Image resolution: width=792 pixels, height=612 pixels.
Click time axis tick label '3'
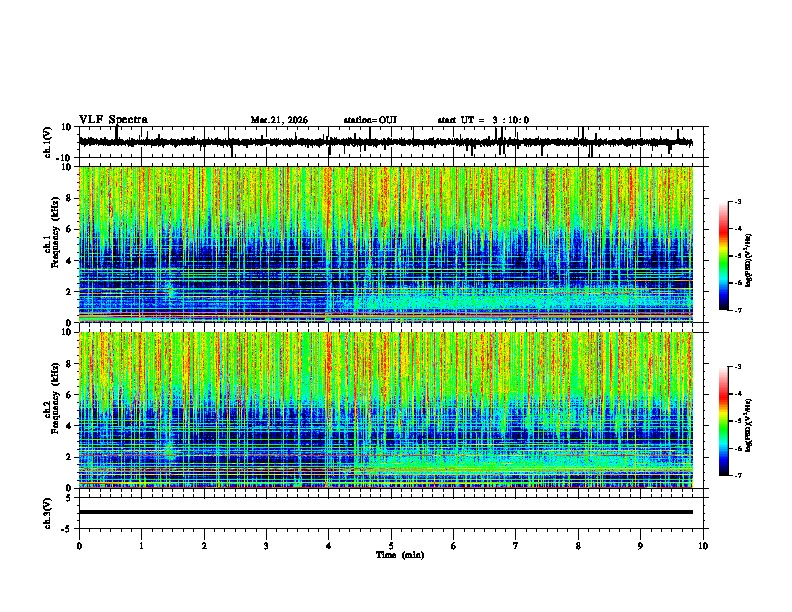coord(266,546)
